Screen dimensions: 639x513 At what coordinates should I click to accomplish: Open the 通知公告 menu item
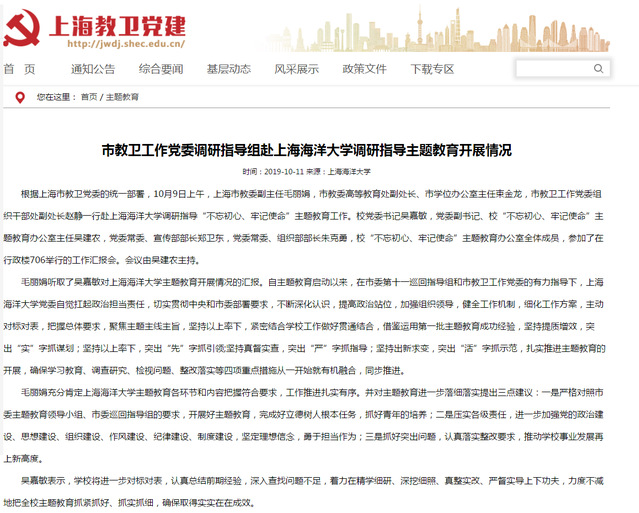pyautogui.click(x=93, y=69)
